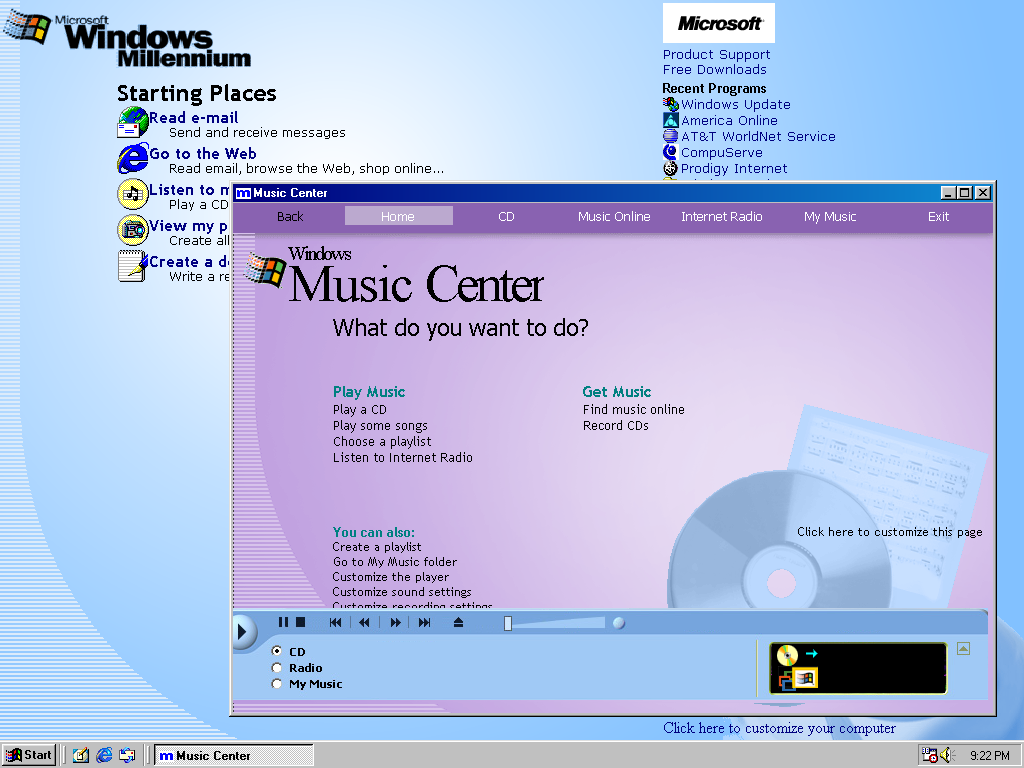Image resolution: width=1024 pixels, height=768 pixels.
Task: Click Customize the player link
Action: (x=391, y=577)
